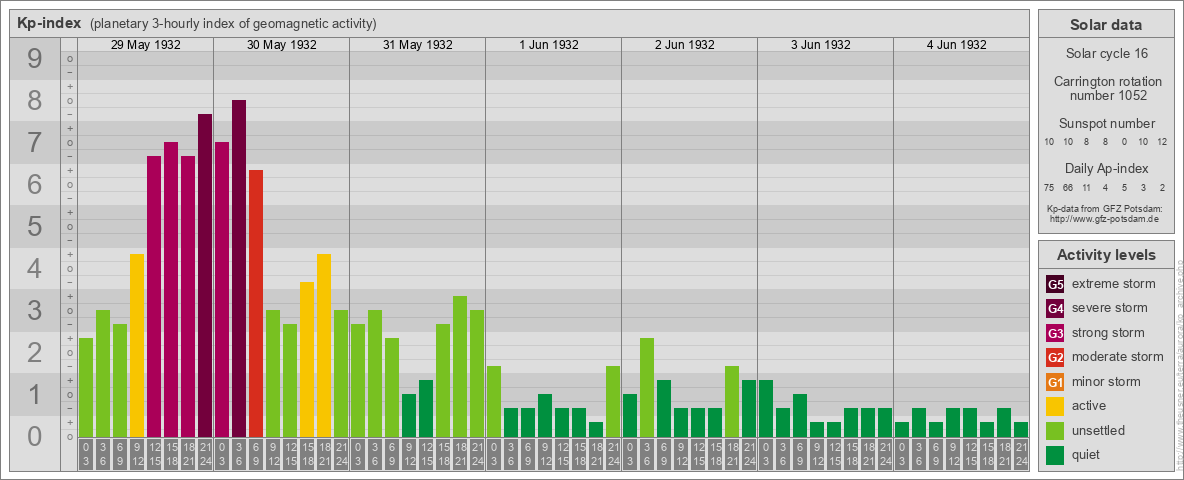Click the light green bar on 1 Jun 21-24h

pos(612,402)
